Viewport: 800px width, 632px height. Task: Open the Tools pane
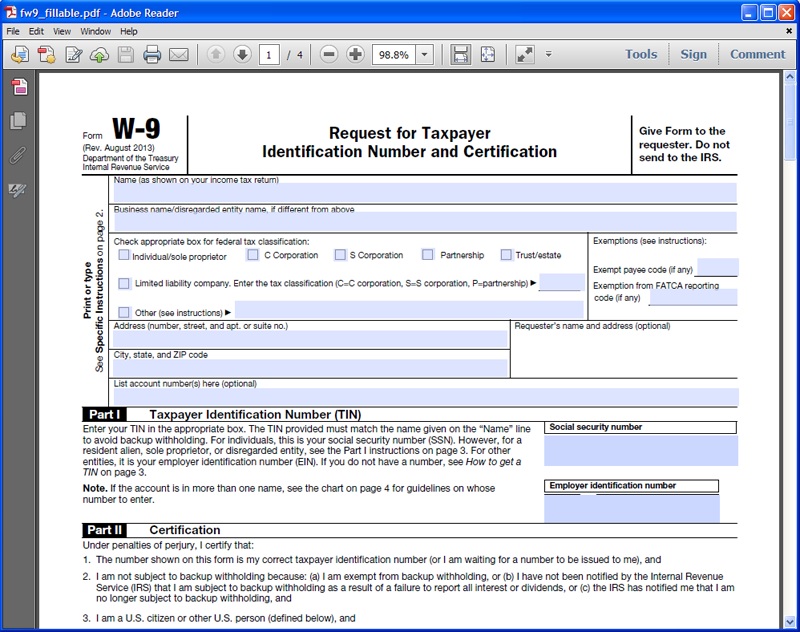pyautogui.click(x=641, y=54)
